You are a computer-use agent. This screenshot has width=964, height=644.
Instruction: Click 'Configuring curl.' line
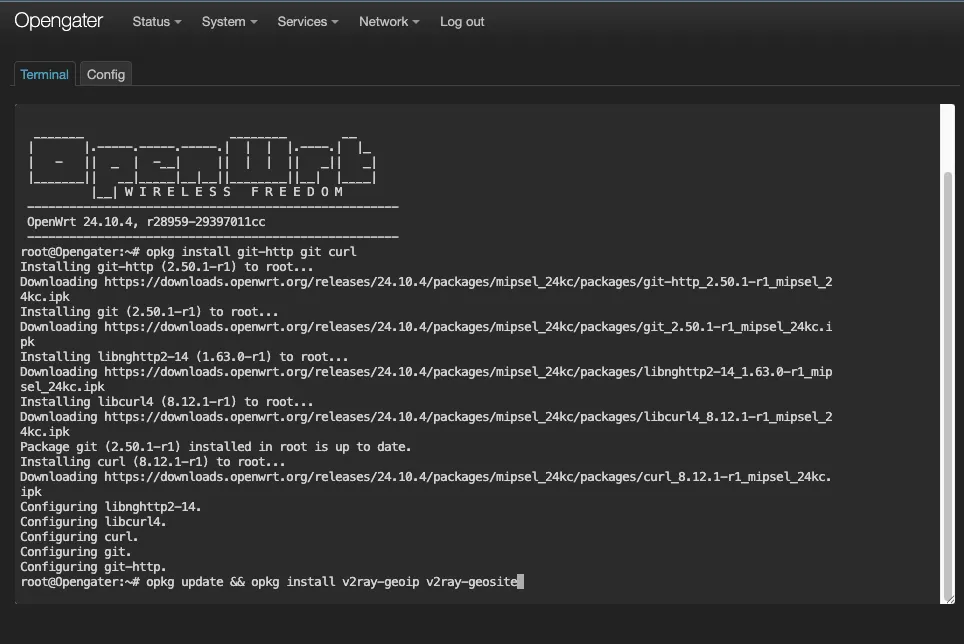(79, 537)
